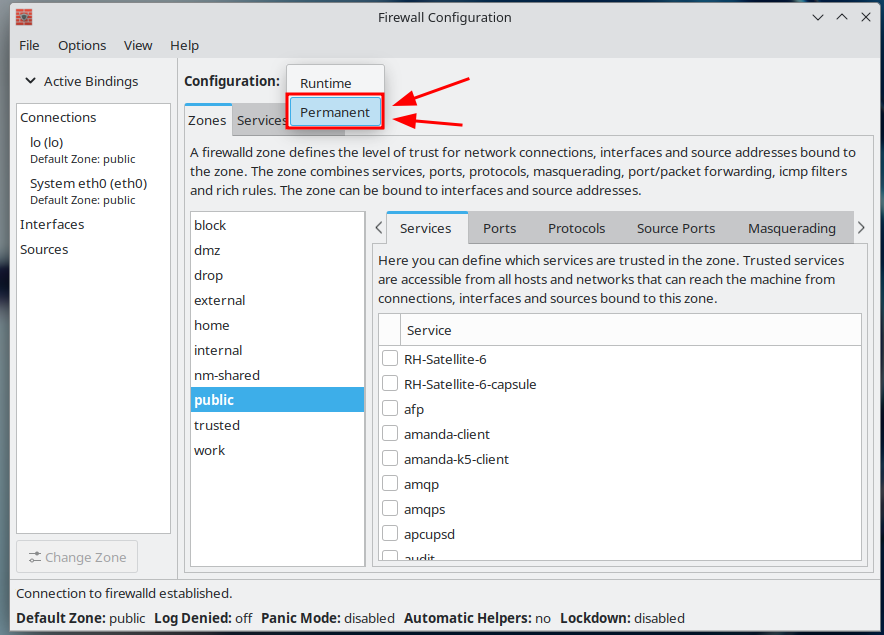
Task: Toggle the afp service checkbox
Action: click(390, 409)
